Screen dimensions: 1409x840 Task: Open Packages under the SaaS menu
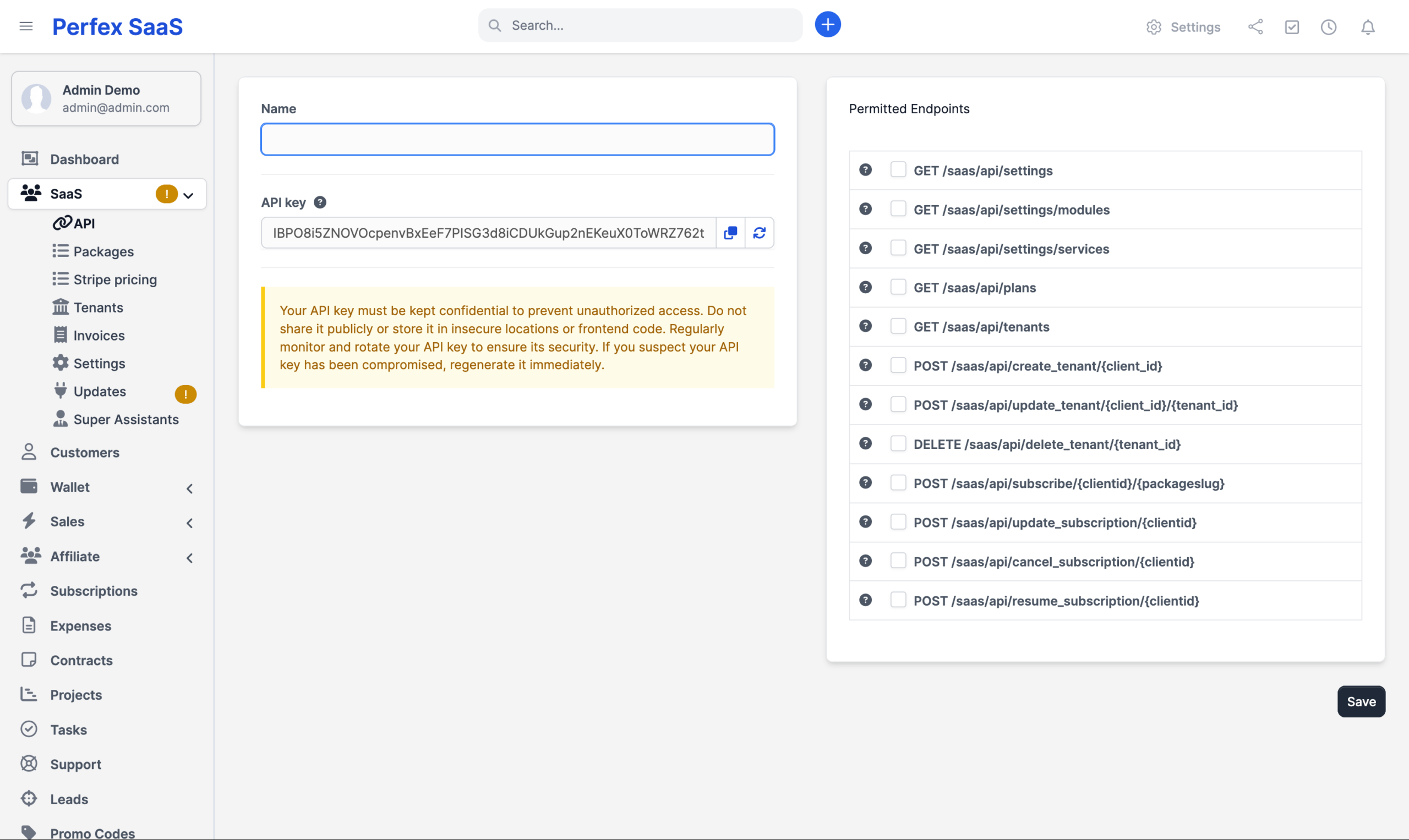103,251
